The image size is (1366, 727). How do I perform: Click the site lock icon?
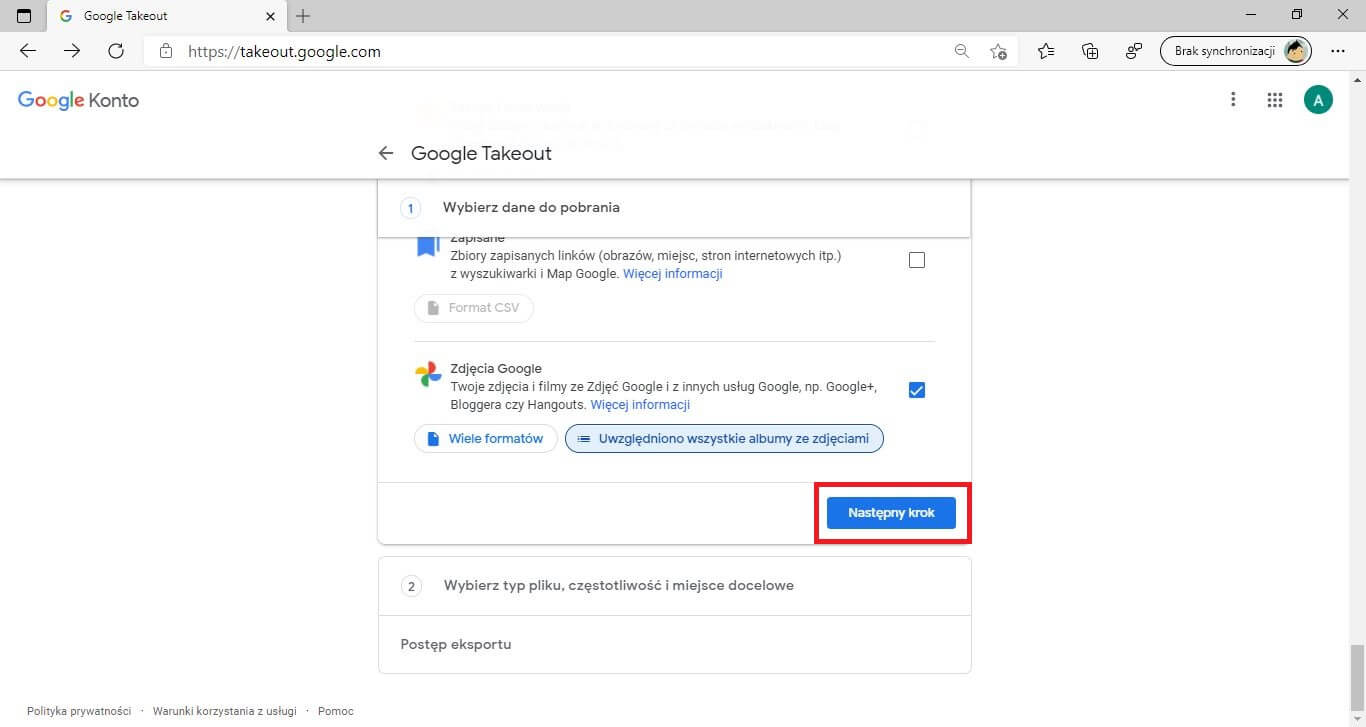(x=166, y=51)
